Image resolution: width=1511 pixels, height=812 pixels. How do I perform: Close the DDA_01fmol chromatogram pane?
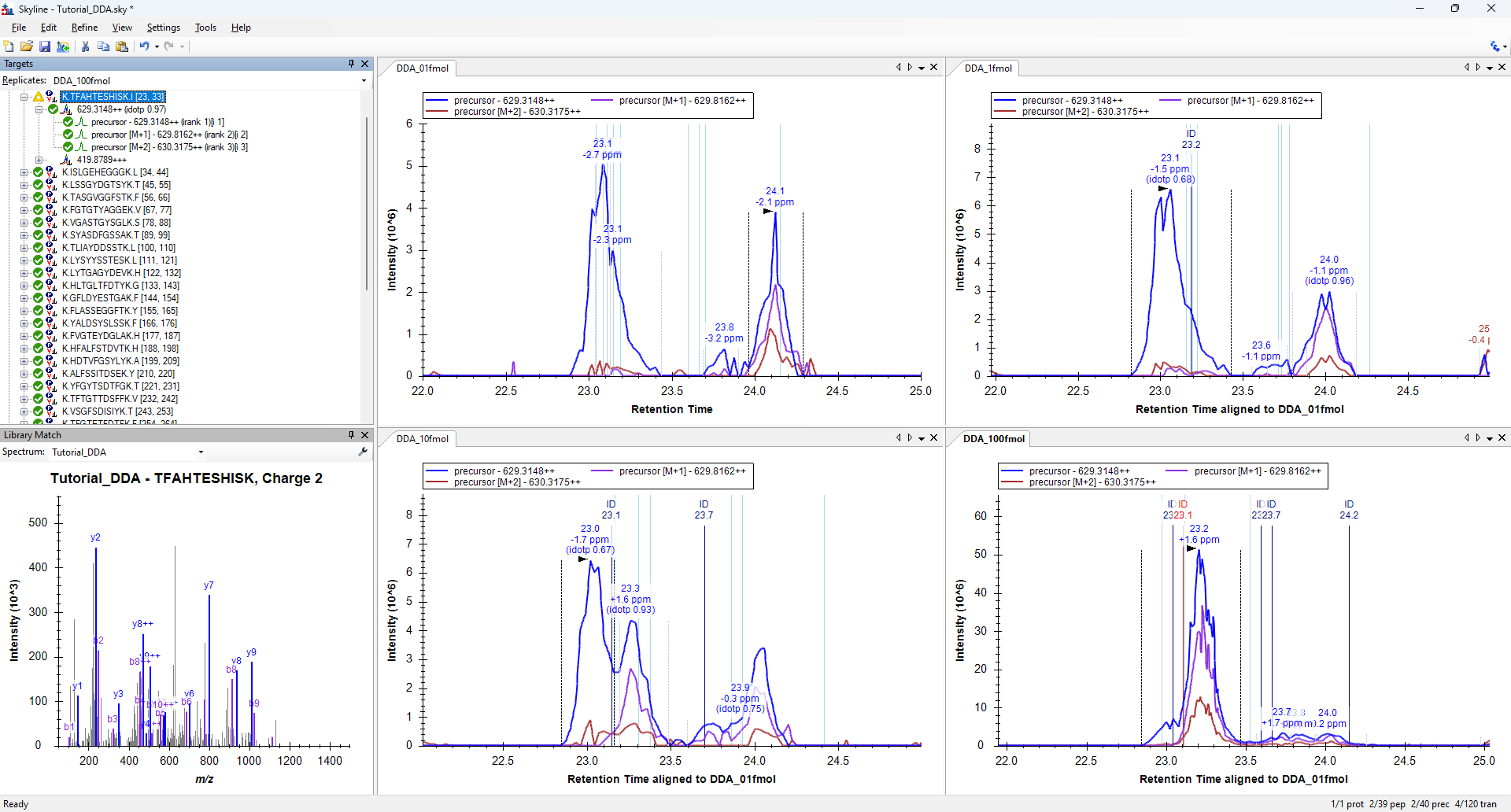click(x=934, y=68)
